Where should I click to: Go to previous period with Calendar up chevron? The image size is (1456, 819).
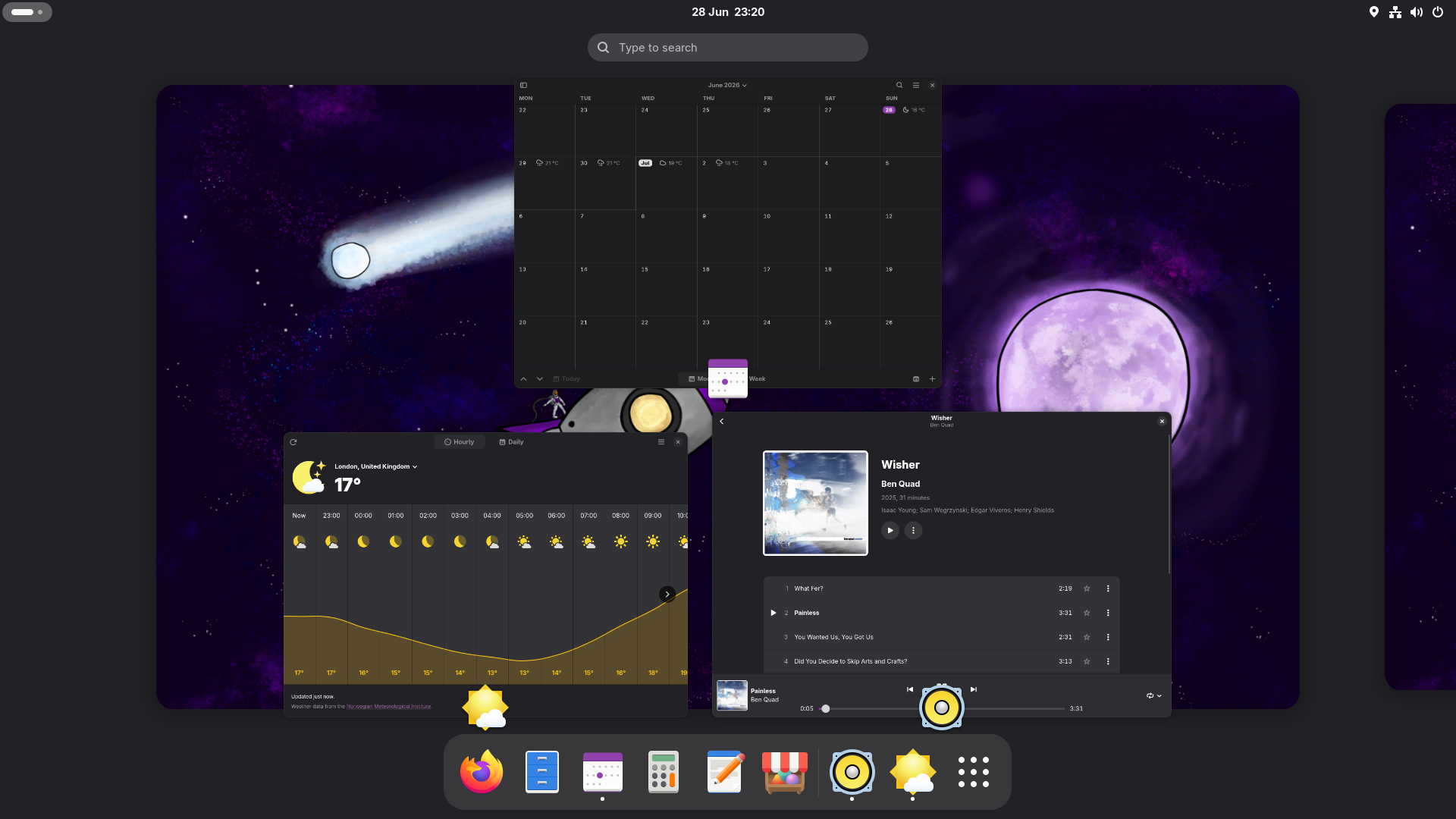pyautogui.click(x=523, y=378)
